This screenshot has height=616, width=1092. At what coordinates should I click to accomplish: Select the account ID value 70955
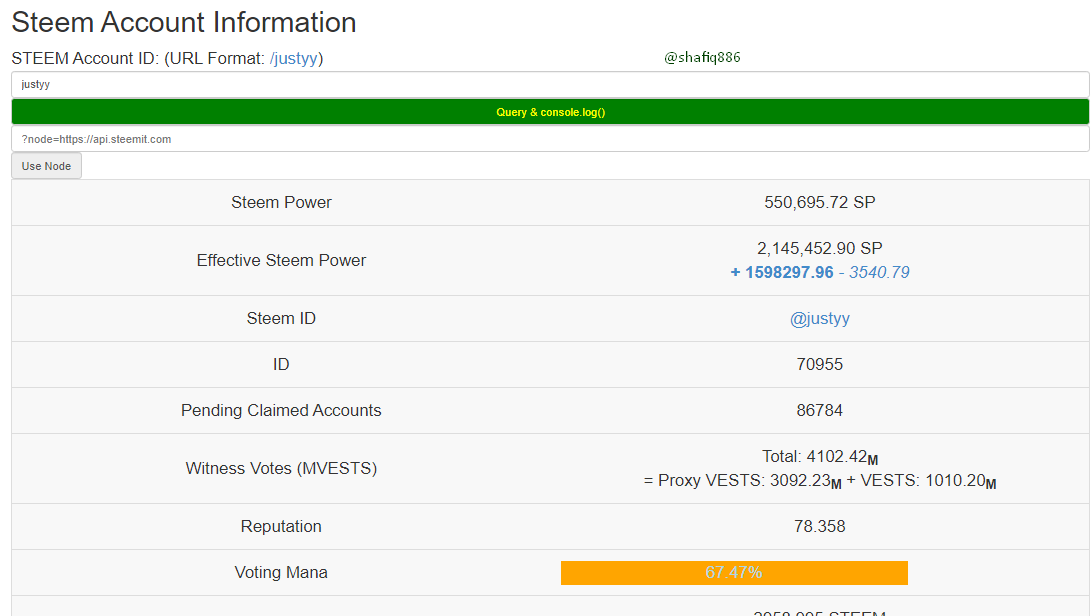tap(820, 364)
